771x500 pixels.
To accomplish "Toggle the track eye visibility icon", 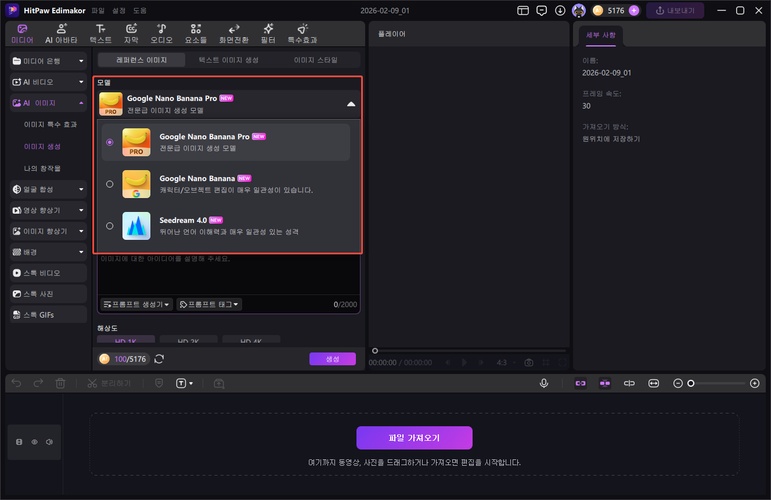I will tap(34, 442).
